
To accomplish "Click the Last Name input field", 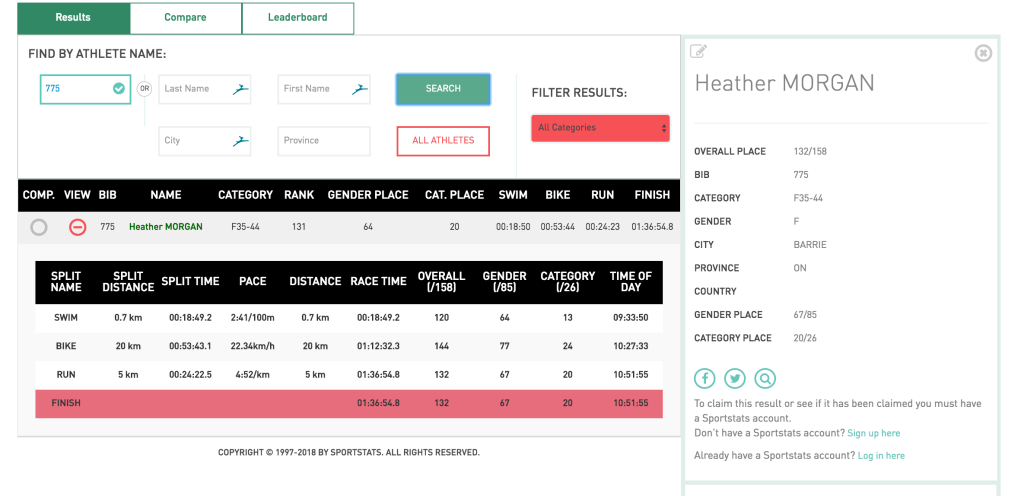I will point(195,89).
